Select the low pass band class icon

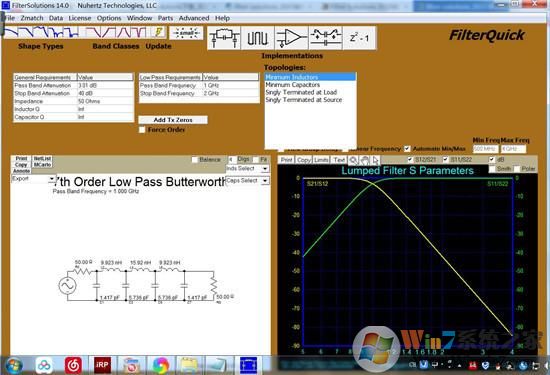93,32
